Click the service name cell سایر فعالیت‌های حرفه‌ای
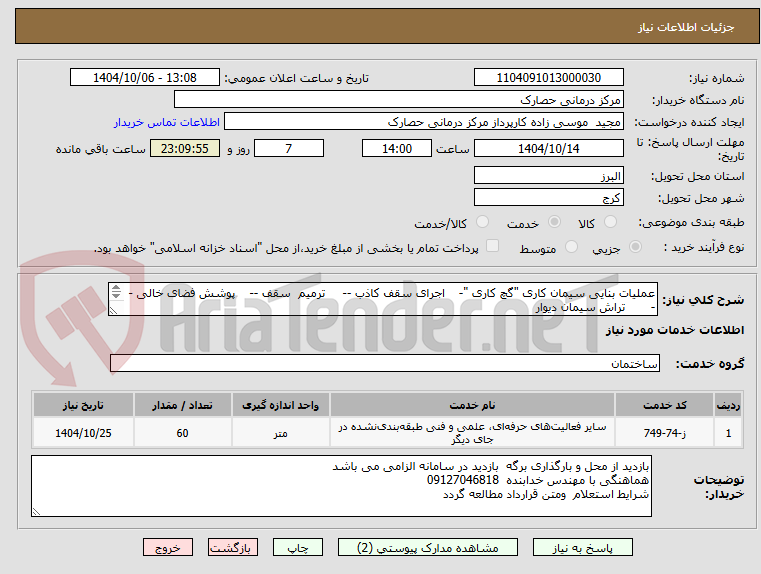This screenshot has width=761, height=574. click(x=472, y=433)
